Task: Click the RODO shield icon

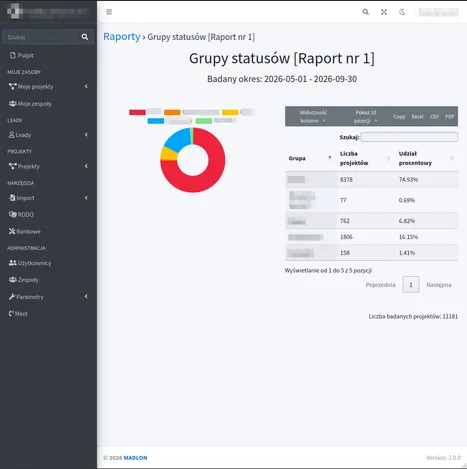Action: (x=12, y=215)
